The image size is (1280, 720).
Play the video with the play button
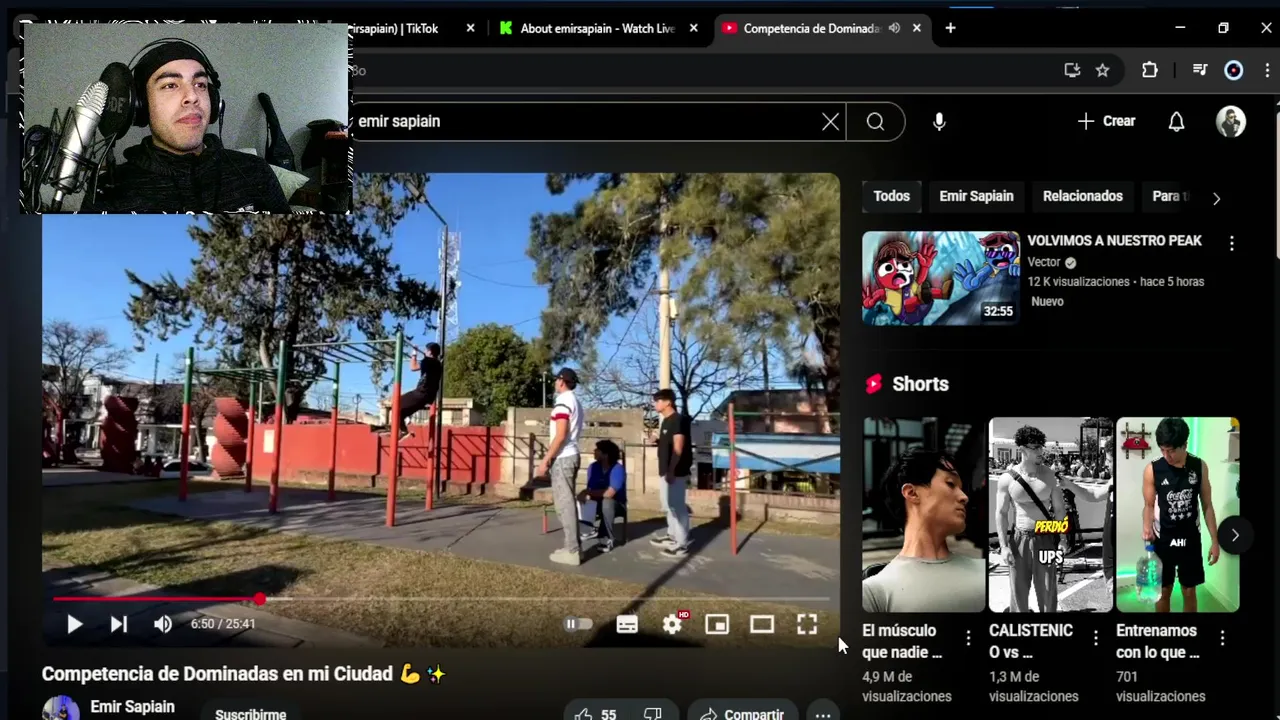point(74,624)
